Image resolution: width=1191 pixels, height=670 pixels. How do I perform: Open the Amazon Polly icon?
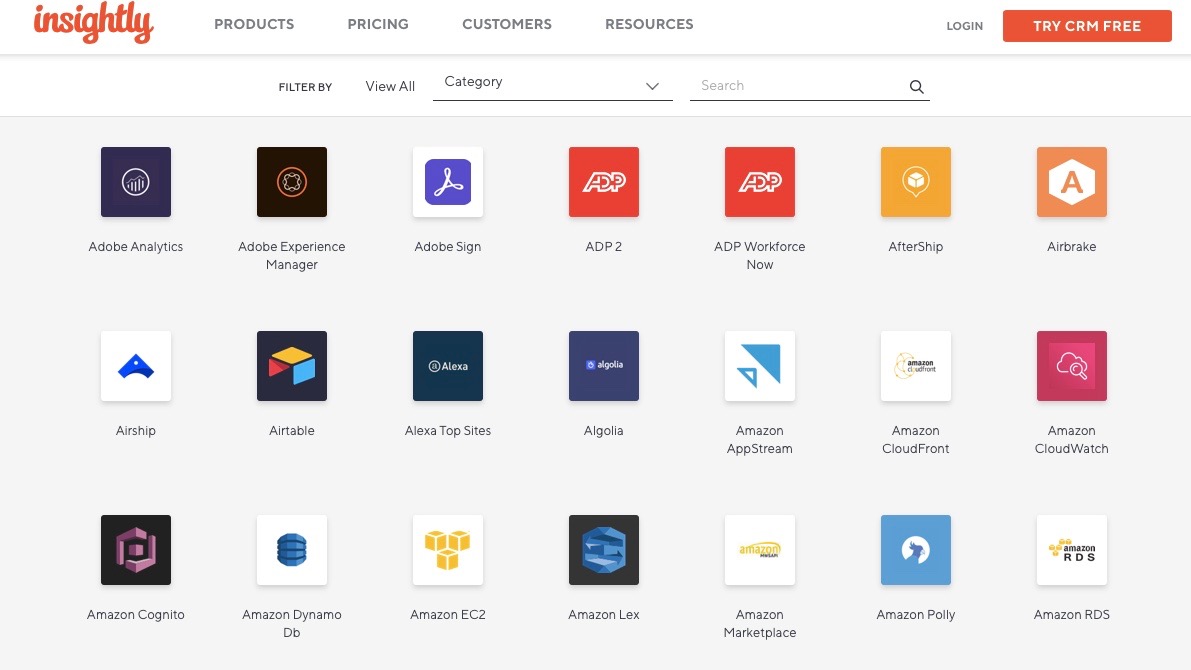[916, 550]
